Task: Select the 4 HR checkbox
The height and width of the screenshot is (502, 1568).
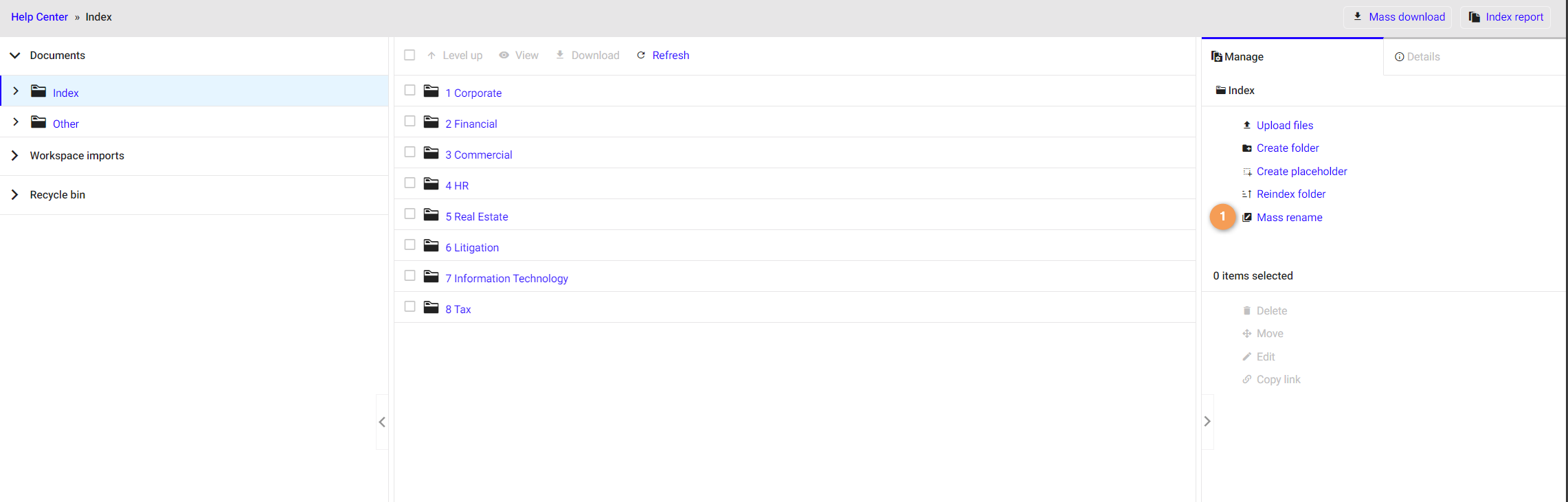Action: pos(410,183)
